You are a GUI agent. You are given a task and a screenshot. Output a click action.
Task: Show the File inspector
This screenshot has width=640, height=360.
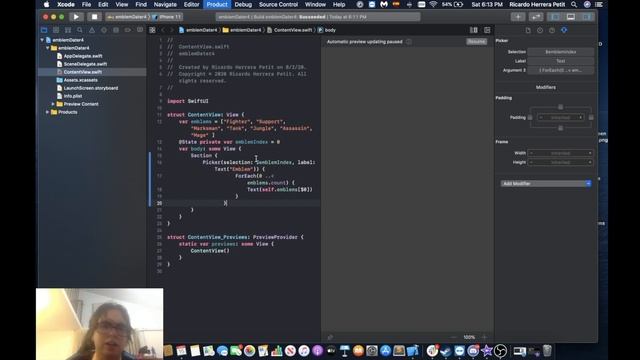point(528,30)
